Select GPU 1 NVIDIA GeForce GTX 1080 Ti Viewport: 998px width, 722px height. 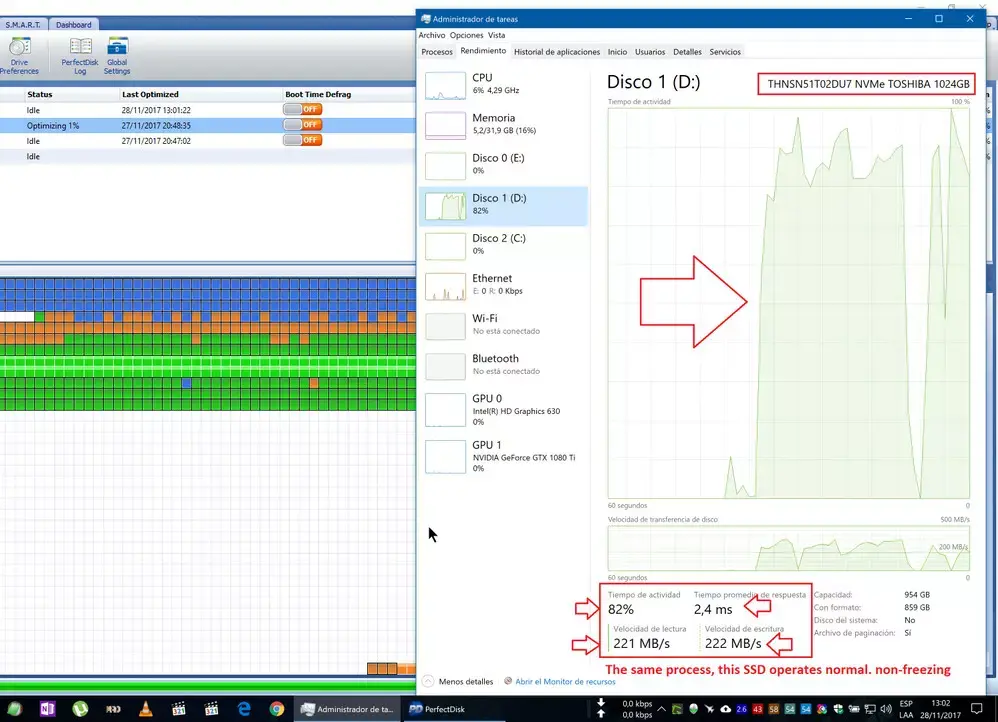pyautogui.click(x=503, y=457)
